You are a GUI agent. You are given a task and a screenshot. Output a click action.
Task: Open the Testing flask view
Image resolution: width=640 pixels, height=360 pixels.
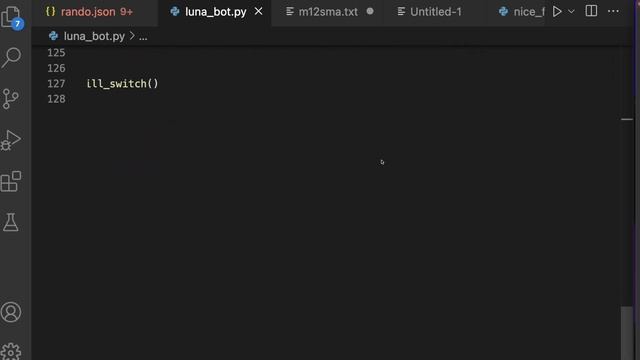tap(11, 222)
